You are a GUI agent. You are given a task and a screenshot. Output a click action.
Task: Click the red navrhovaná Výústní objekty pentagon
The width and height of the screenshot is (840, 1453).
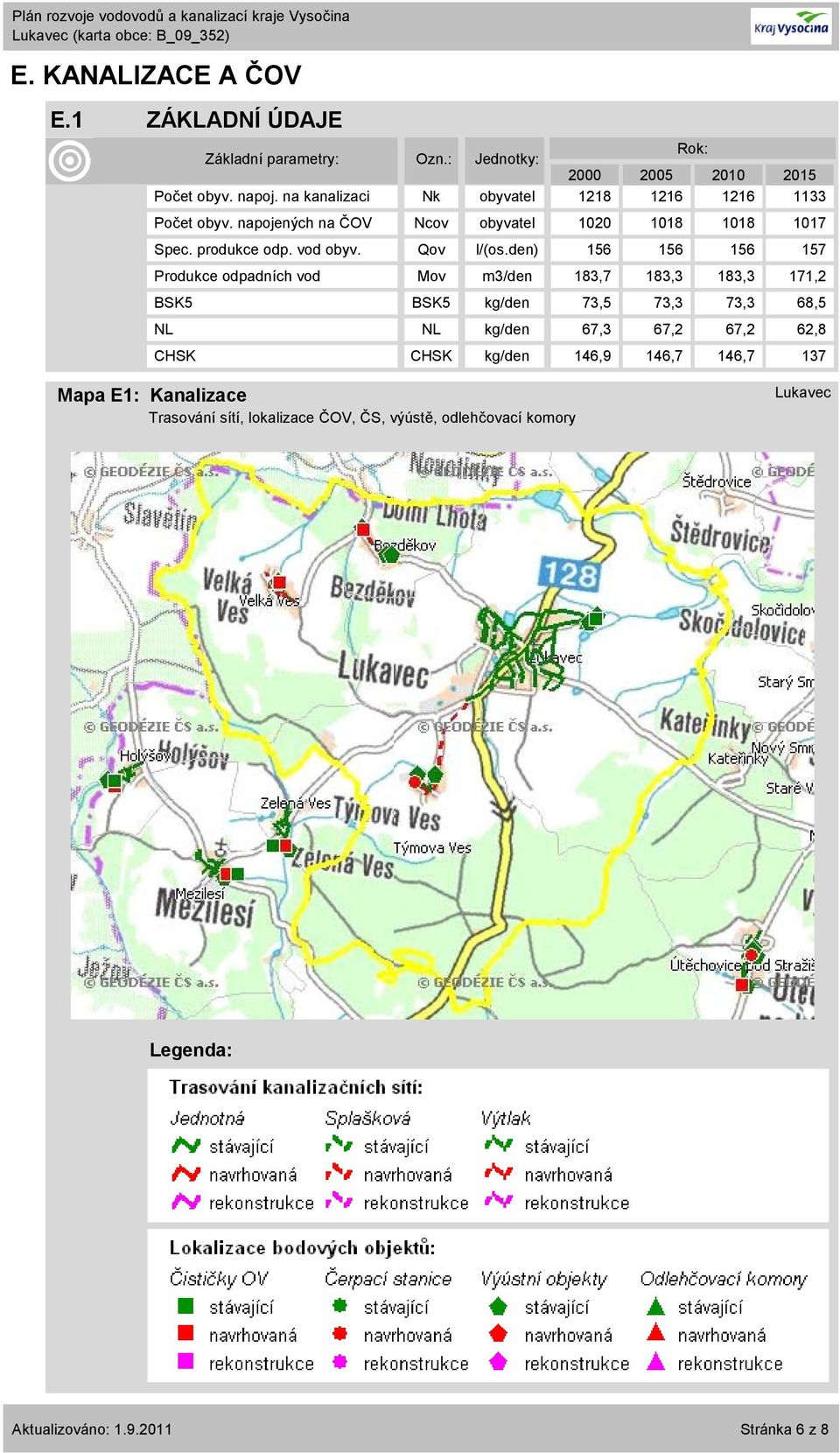(498, 1333)
